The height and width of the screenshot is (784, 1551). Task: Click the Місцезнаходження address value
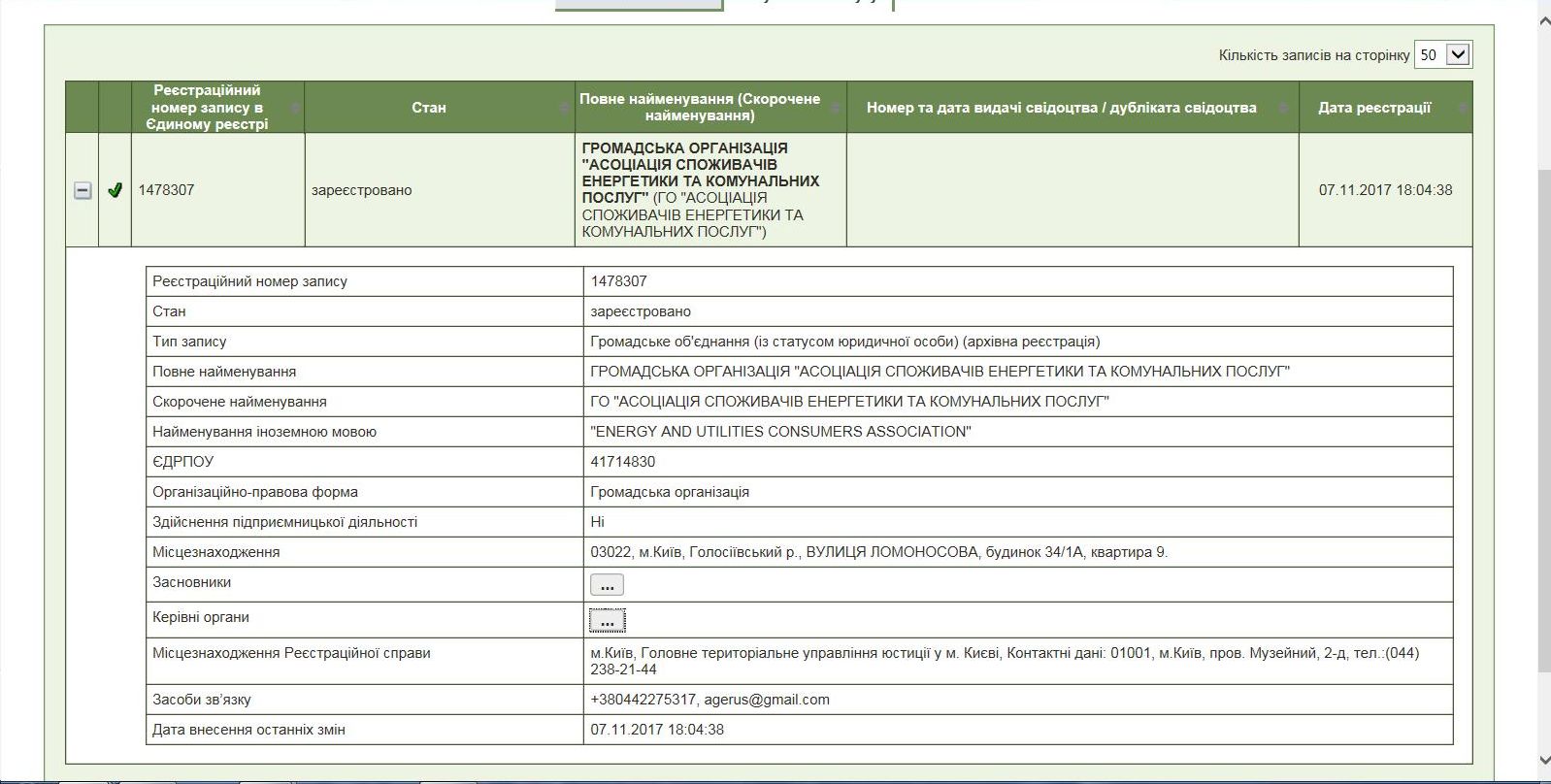click(878, 552)
